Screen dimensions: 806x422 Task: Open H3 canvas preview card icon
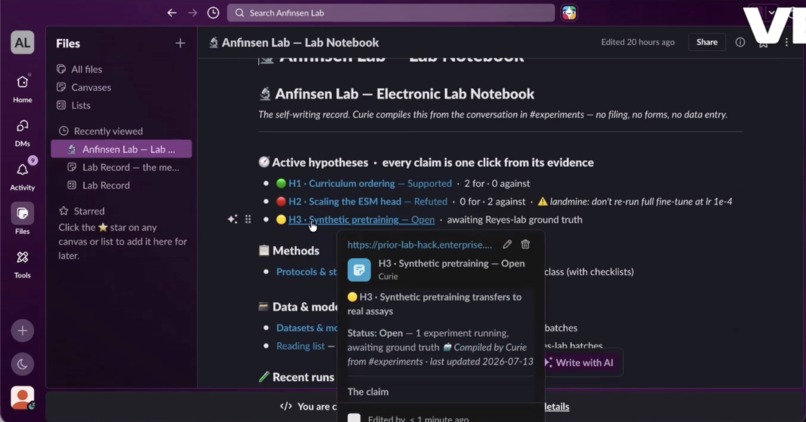tap(359, 270)
